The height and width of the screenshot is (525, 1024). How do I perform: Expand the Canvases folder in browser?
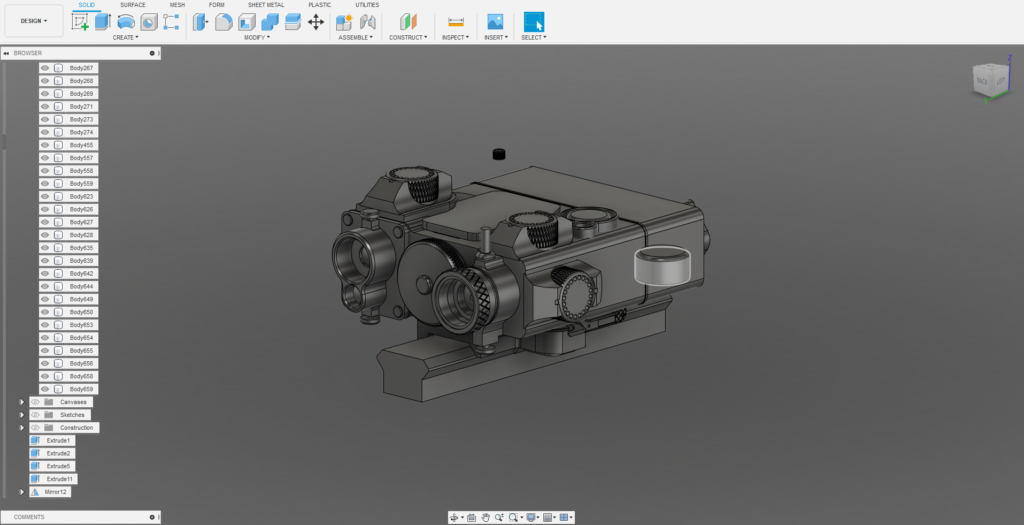click(21, 402)
